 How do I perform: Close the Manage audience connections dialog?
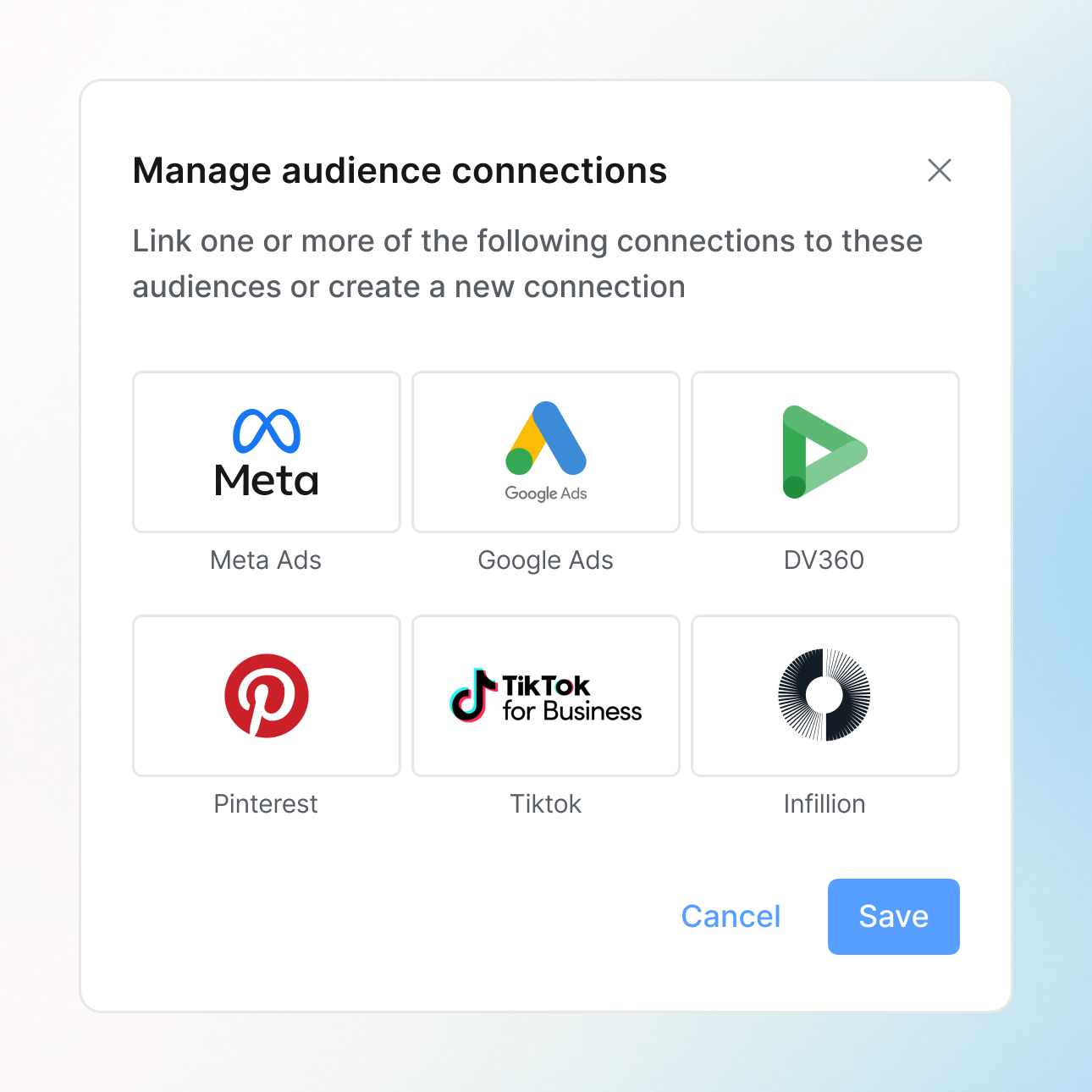939,170
